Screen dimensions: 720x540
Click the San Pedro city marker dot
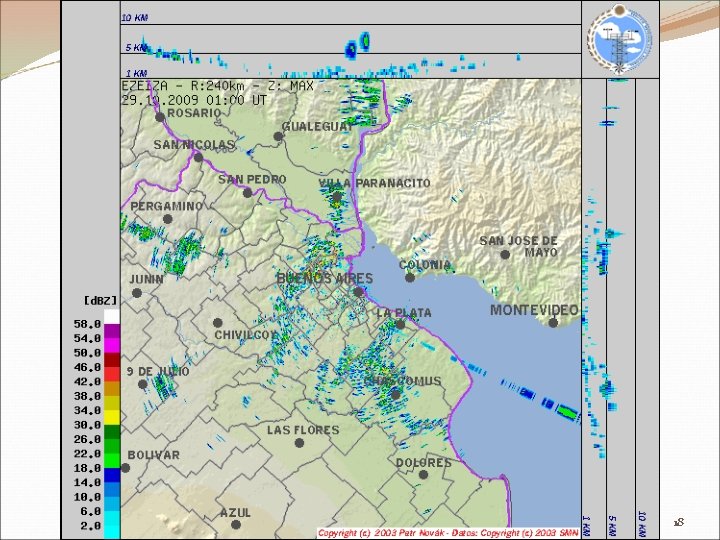pos(248,193)
